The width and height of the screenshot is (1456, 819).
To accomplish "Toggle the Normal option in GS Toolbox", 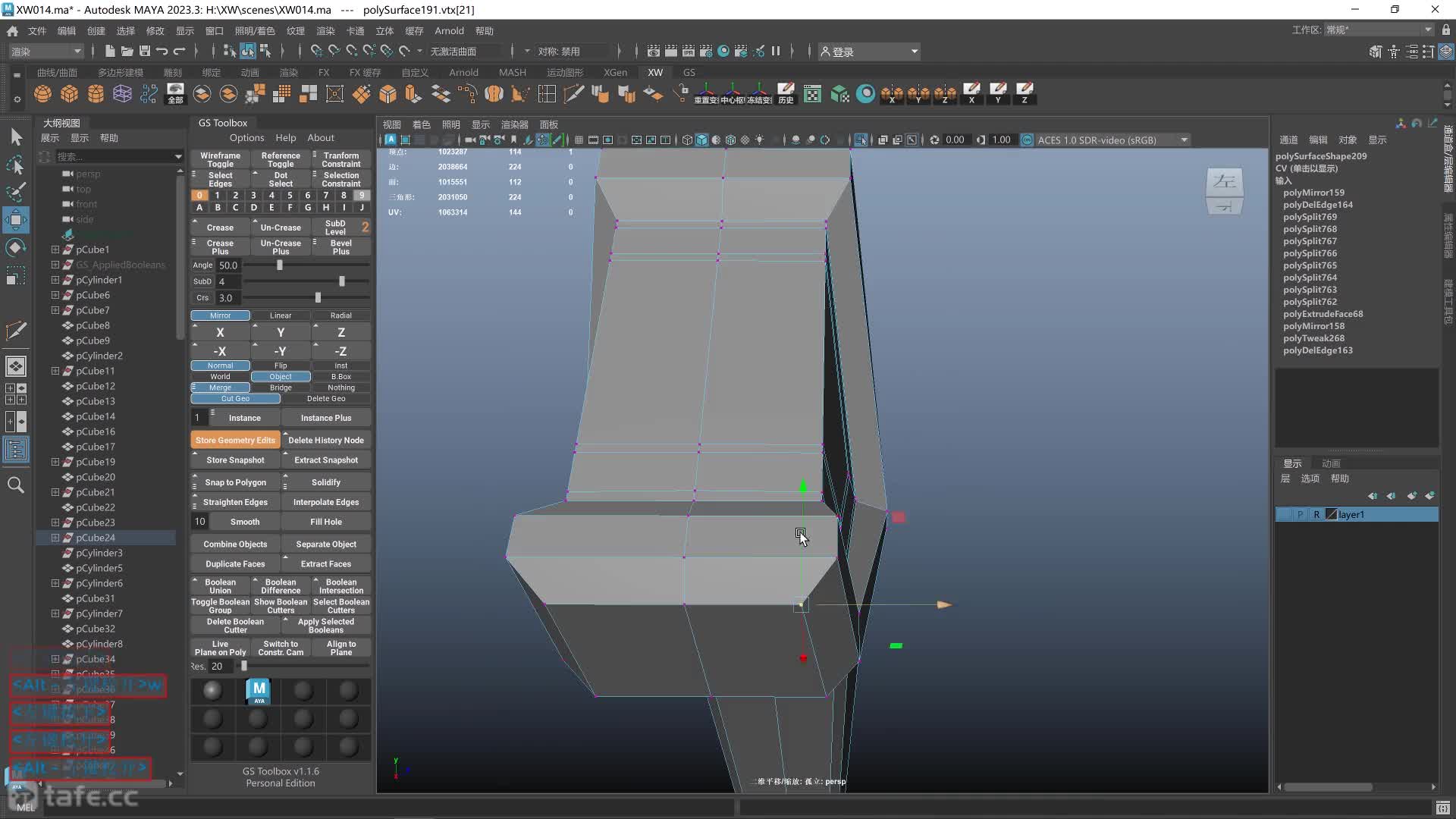I will 220,366.
